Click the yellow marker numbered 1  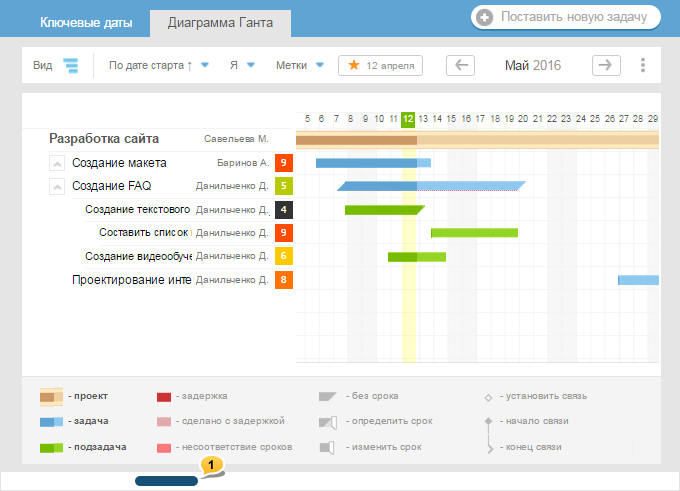211,466
